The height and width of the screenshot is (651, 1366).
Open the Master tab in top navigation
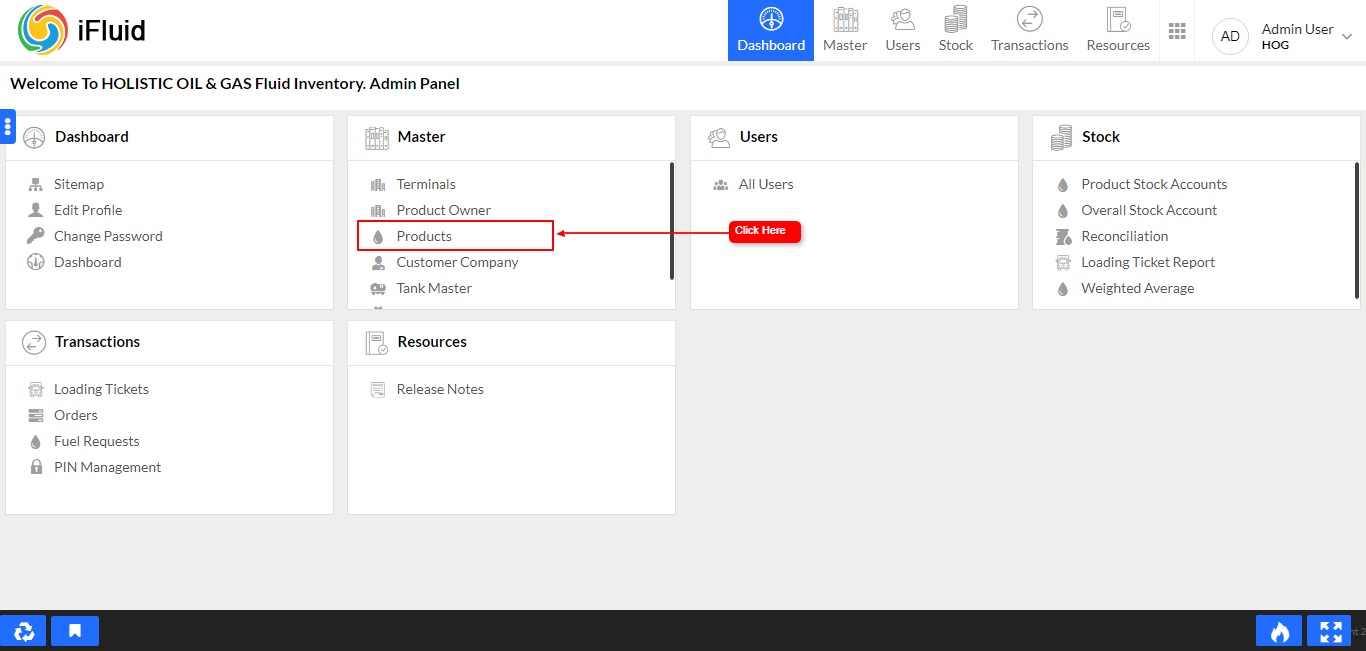pyautogui.click(x=845, y=30)
